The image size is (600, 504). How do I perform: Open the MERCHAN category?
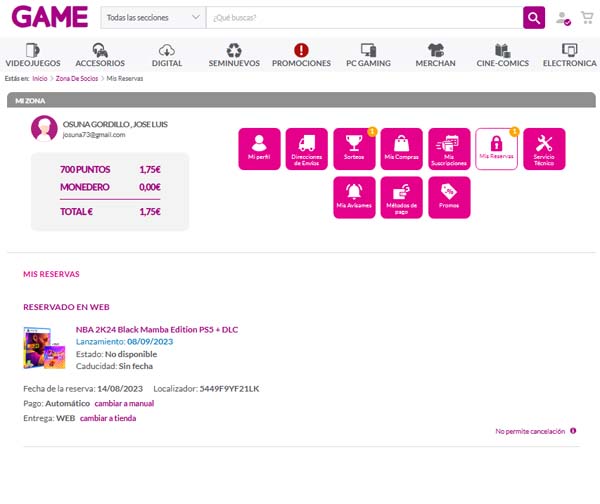click(x=435, y=55)
